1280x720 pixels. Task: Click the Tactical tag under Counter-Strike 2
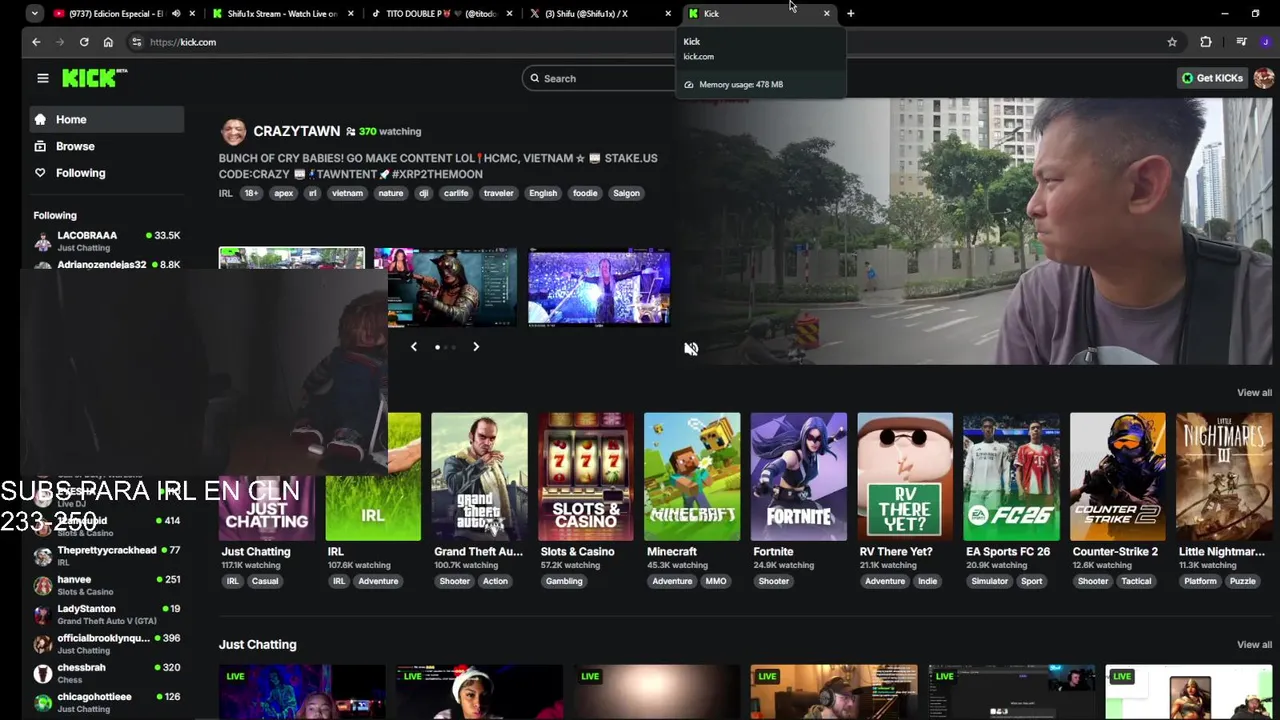(x=1136, y=581)
